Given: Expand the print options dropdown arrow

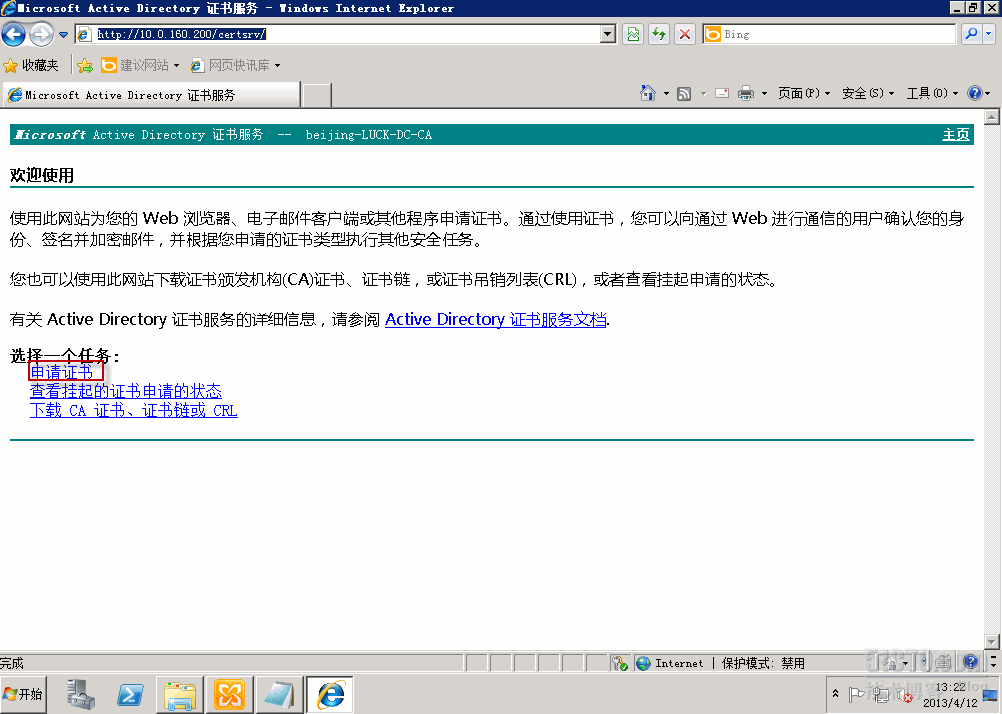Looking at the screenshot, I should pos(764,94).
